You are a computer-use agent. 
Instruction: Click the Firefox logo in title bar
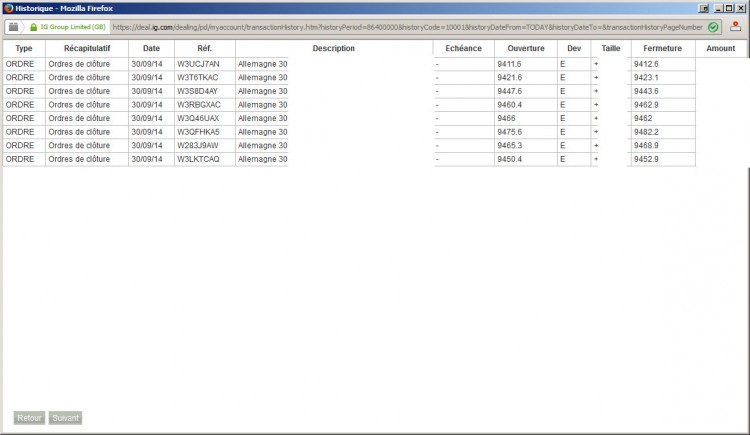(x=9, y=8)
